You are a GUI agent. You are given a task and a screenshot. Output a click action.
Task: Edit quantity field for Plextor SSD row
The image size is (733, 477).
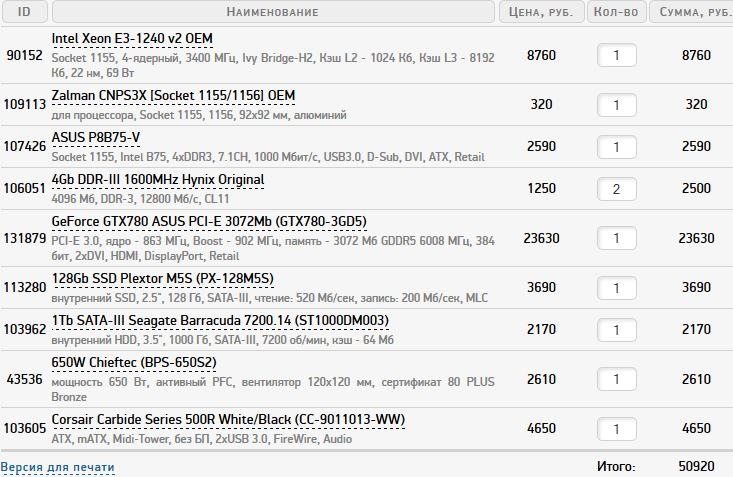pyautogui.click(x=616, y=288)
